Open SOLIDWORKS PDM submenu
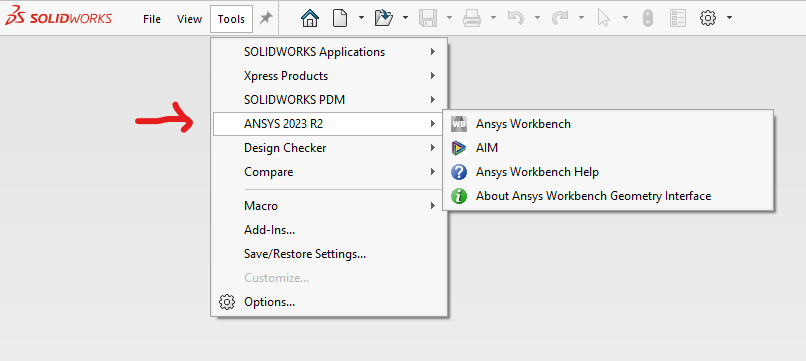806x361 pixels. pyautogui.click(x=329, y=100)
